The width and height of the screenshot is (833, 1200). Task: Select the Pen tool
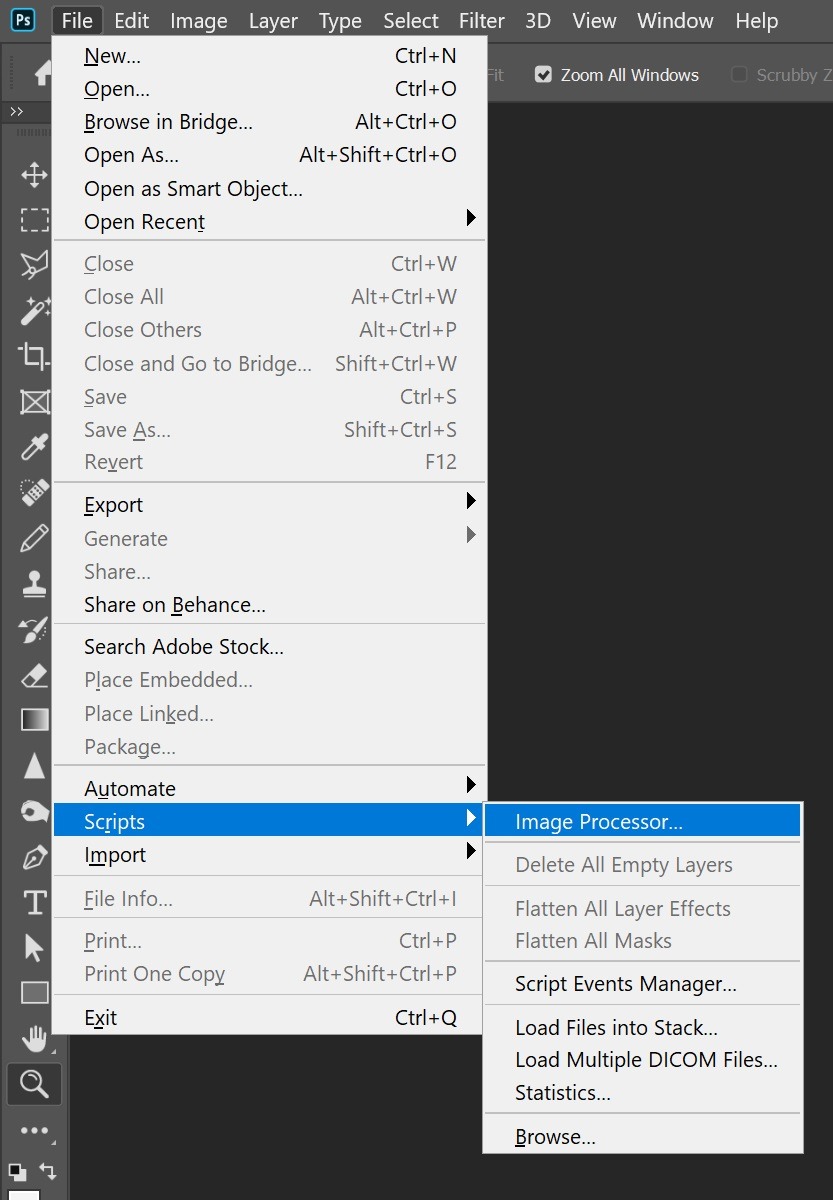(x=34, y=857)
